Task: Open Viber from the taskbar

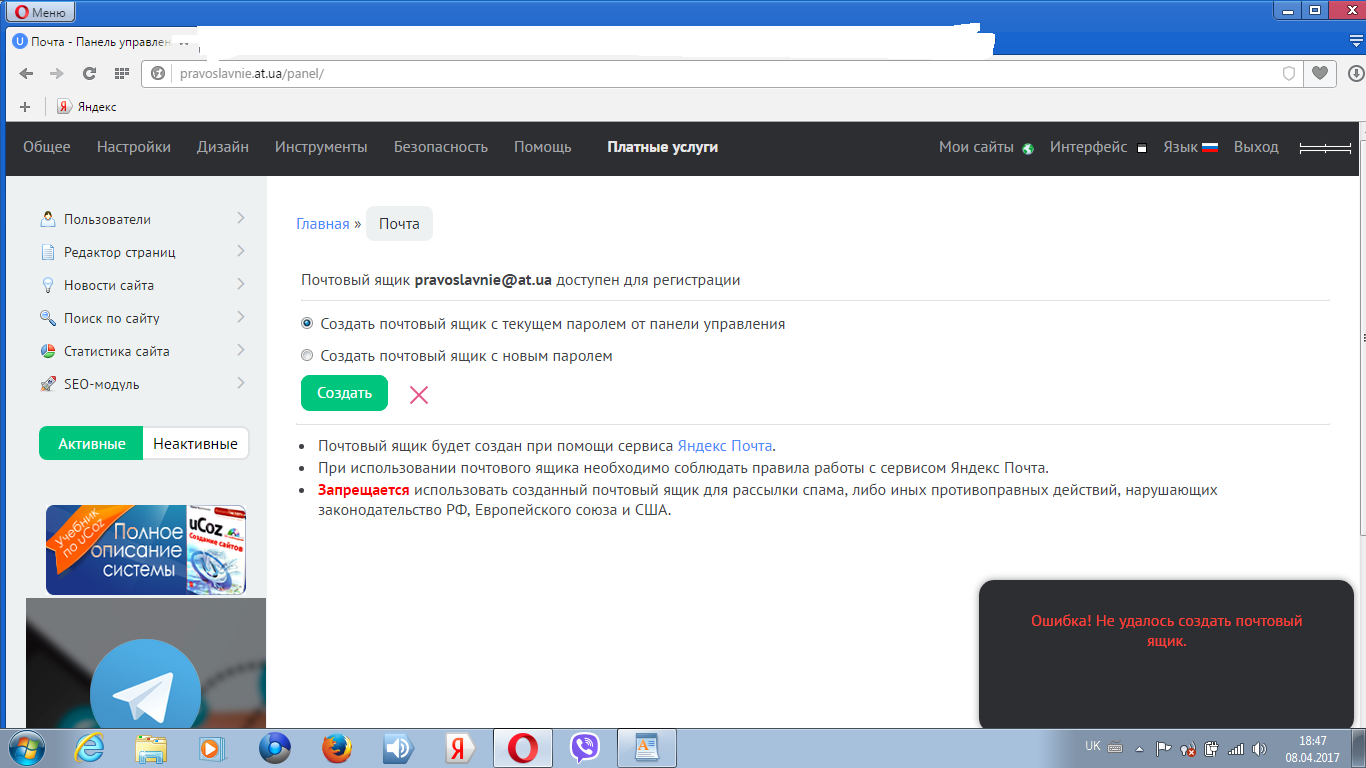Action: [x=584, y=748]
